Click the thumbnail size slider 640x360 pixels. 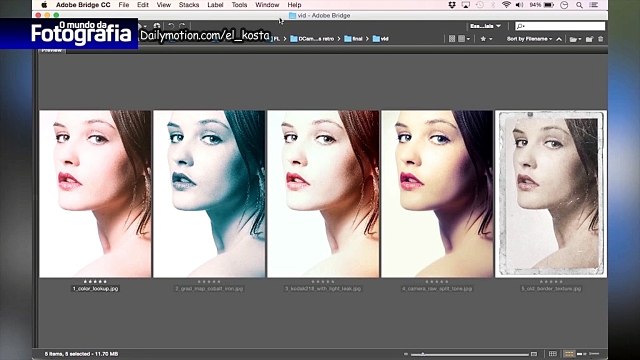(x=469, y=354)
